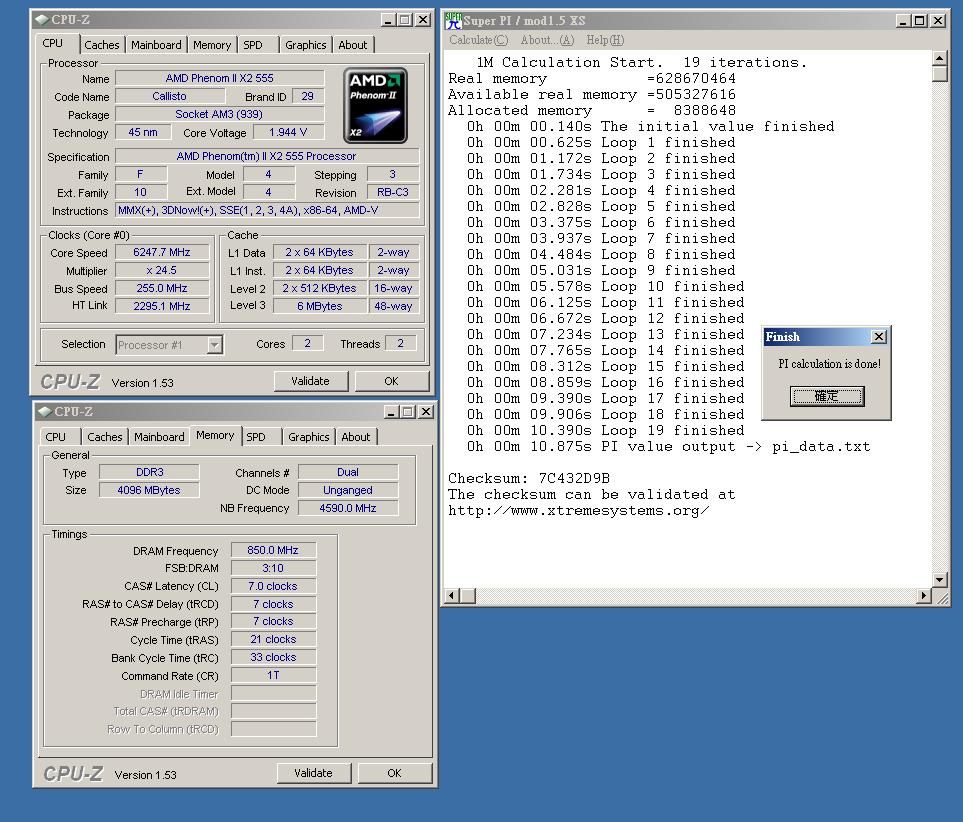Click Validate in top CPU-Z window
The width and height of the screenshot is (963, 822).
point(311,381)
